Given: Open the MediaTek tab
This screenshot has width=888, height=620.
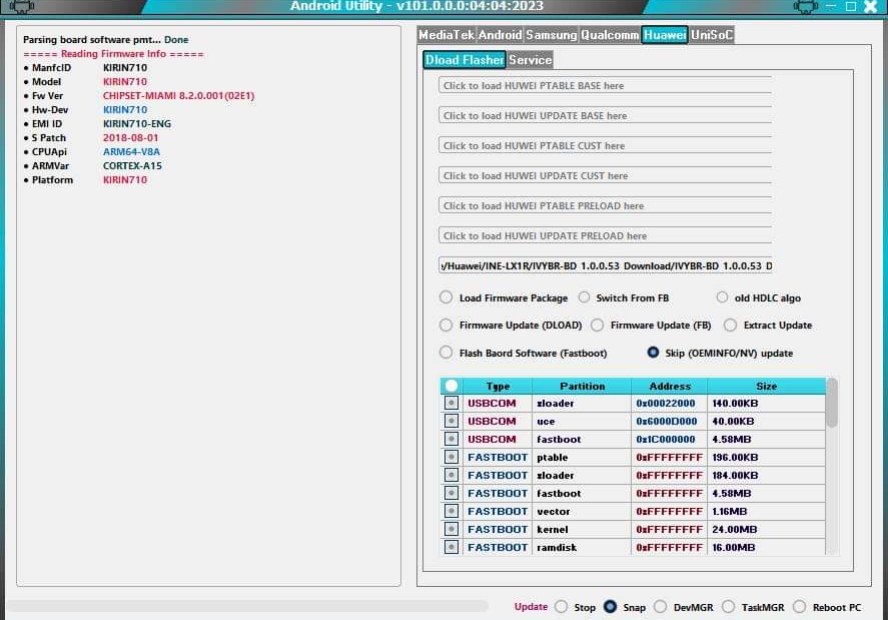Looking at the screenshot, I should pyautogui.click(x=446, y=35).
